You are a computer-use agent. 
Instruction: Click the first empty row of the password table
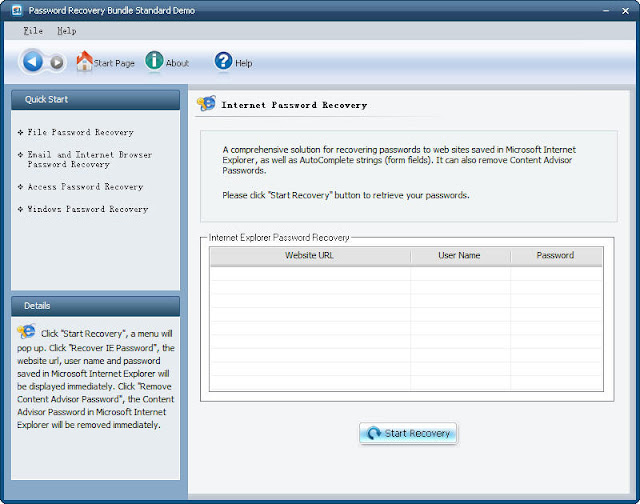[406, 273]
